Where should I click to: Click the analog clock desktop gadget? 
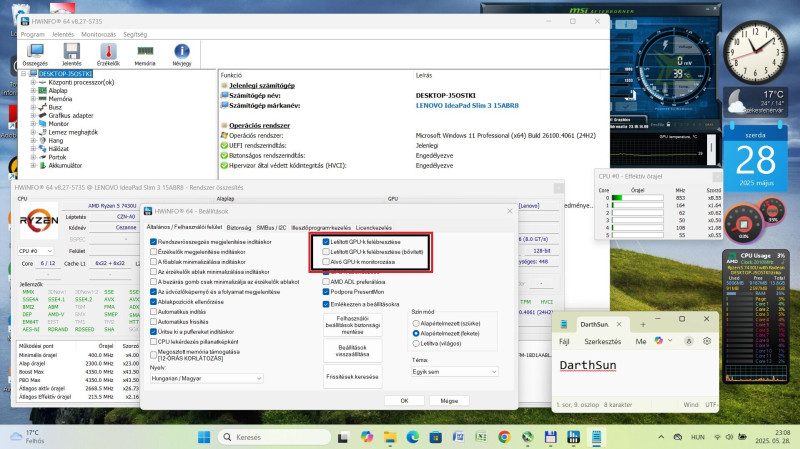755,53
